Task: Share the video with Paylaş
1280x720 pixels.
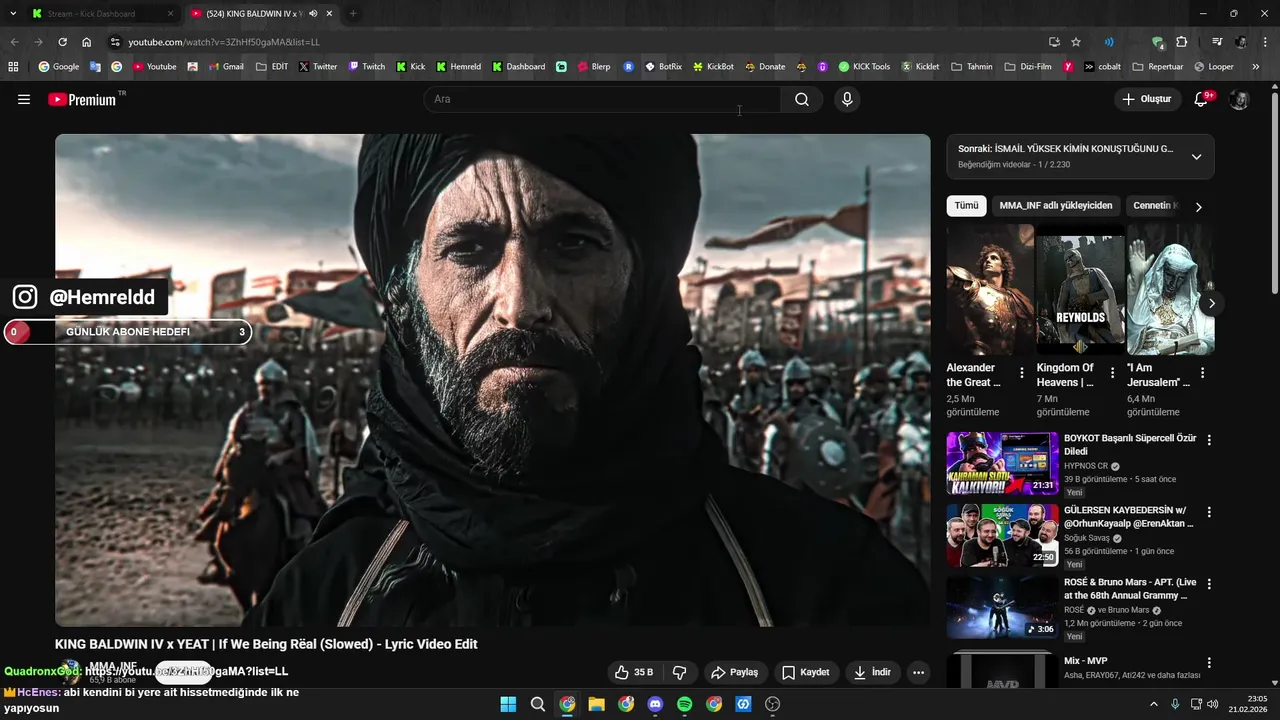Action: pyautogui.click(x=734, y=672)
